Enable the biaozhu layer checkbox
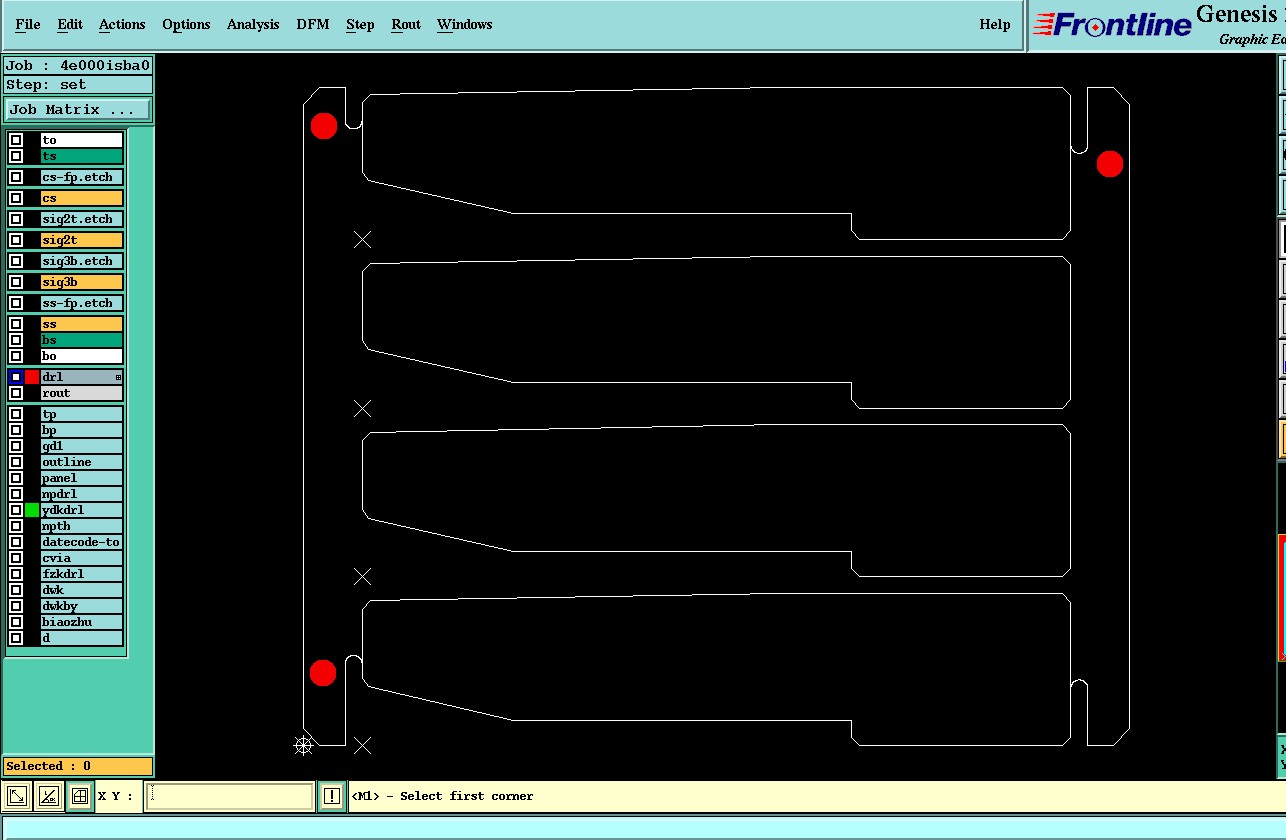 (16, 622)
